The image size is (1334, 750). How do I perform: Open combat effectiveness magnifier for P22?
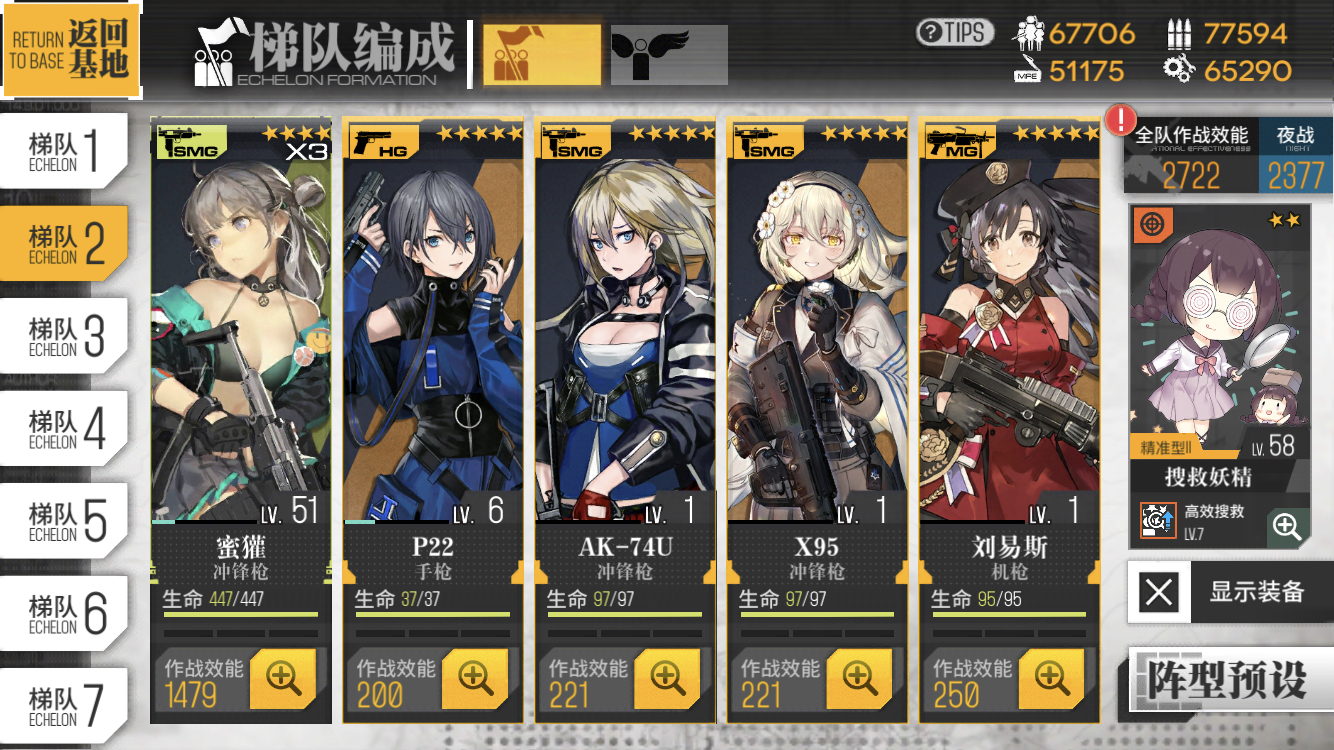(x=475, y=679)
